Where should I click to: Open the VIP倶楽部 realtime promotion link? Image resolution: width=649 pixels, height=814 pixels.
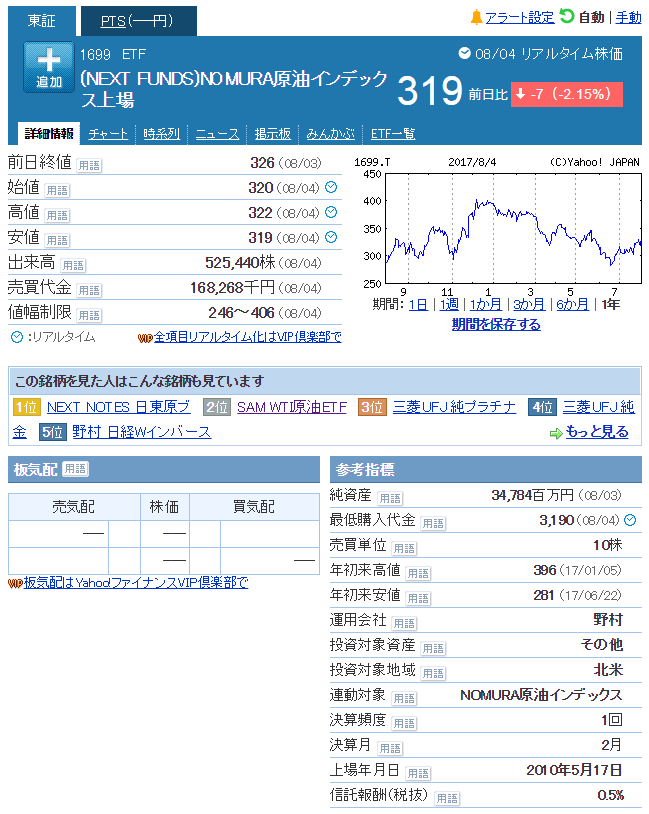[x=247, y=337]
